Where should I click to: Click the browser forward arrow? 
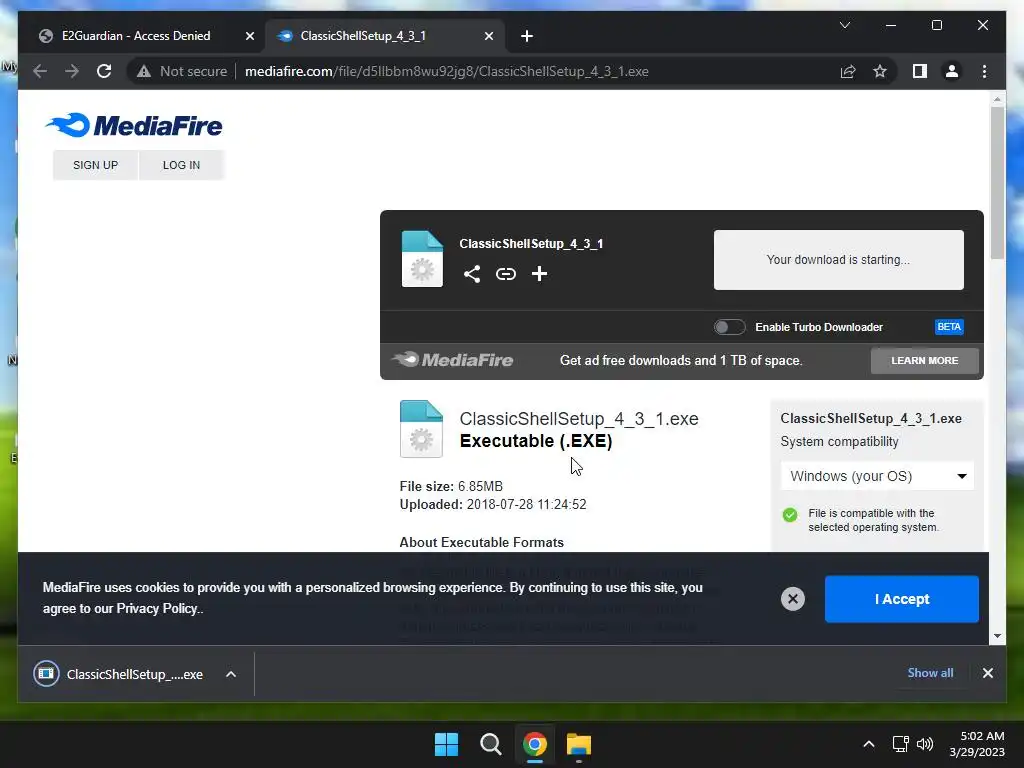click(72, 71)
